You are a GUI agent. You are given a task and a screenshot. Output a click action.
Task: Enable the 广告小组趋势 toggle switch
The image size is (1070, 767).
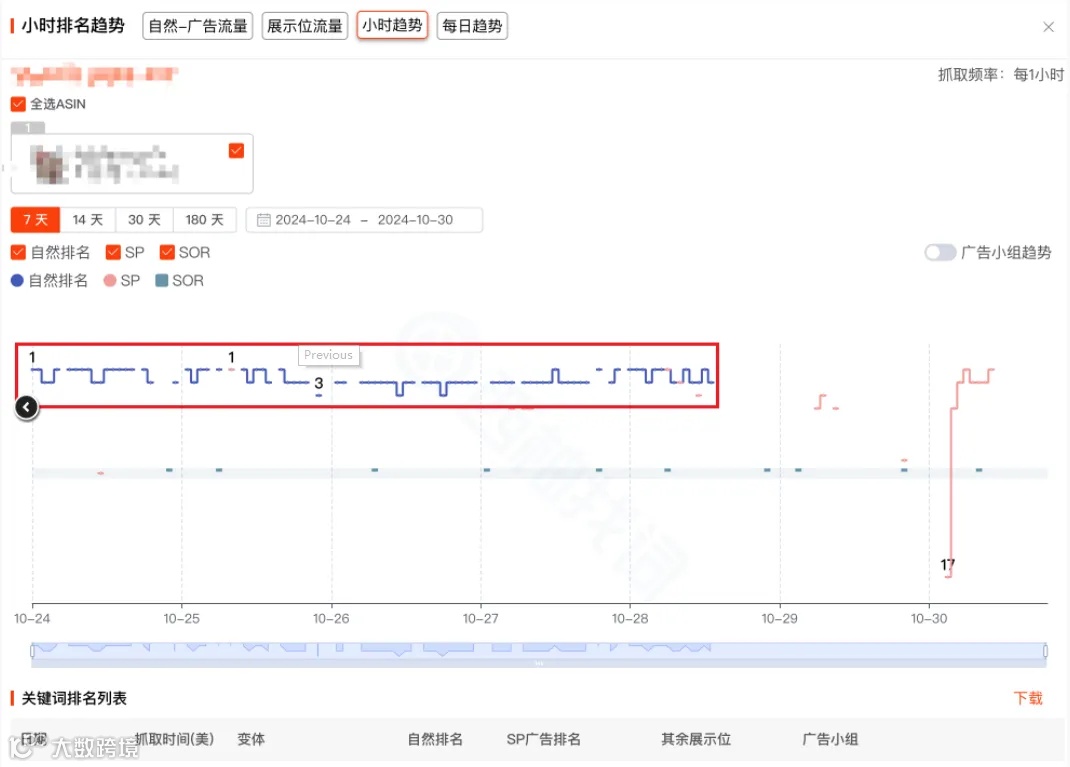tap(940, 252)
